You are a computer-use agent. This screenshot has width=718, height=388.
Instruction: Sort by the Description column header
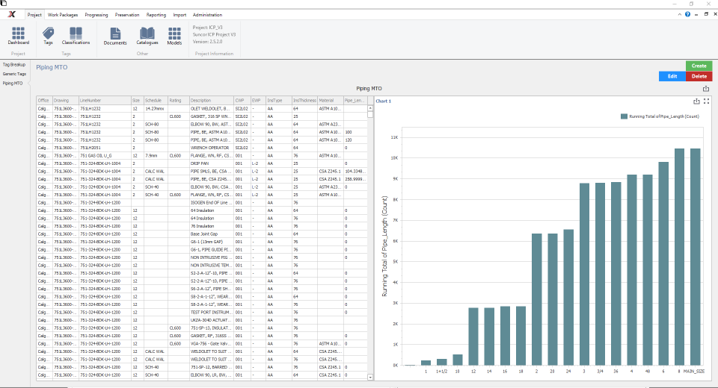tap(212, 100)
